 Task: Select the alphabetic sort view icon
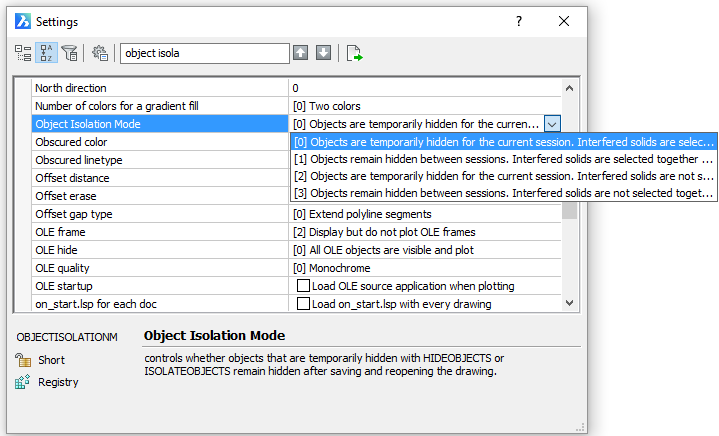(46, 53)
